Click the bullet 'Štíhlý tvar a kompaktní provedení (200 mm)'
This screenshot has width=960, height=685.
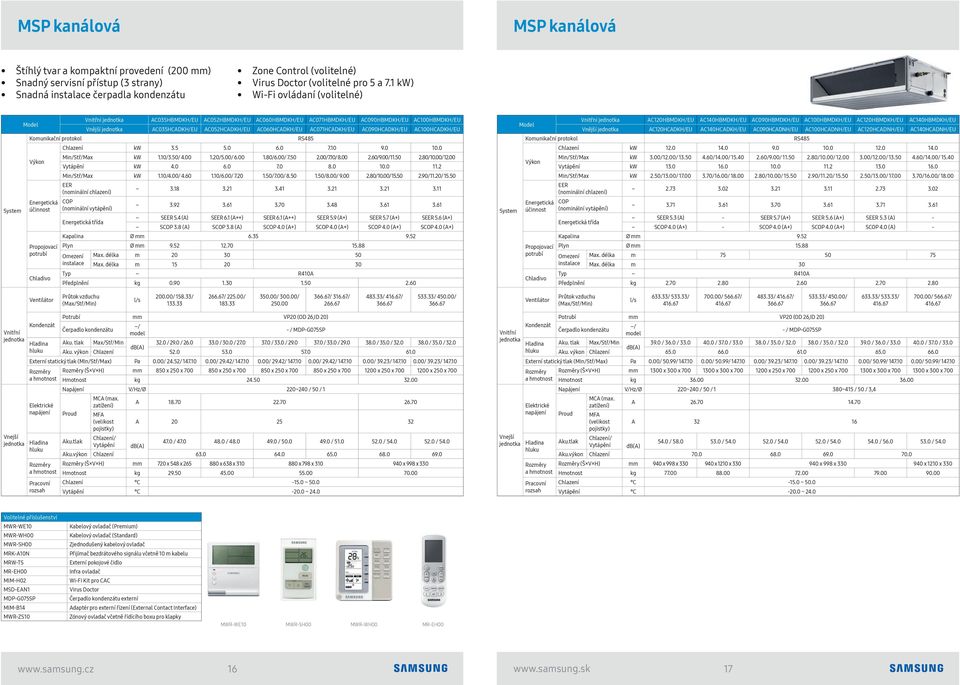(113, 70)
